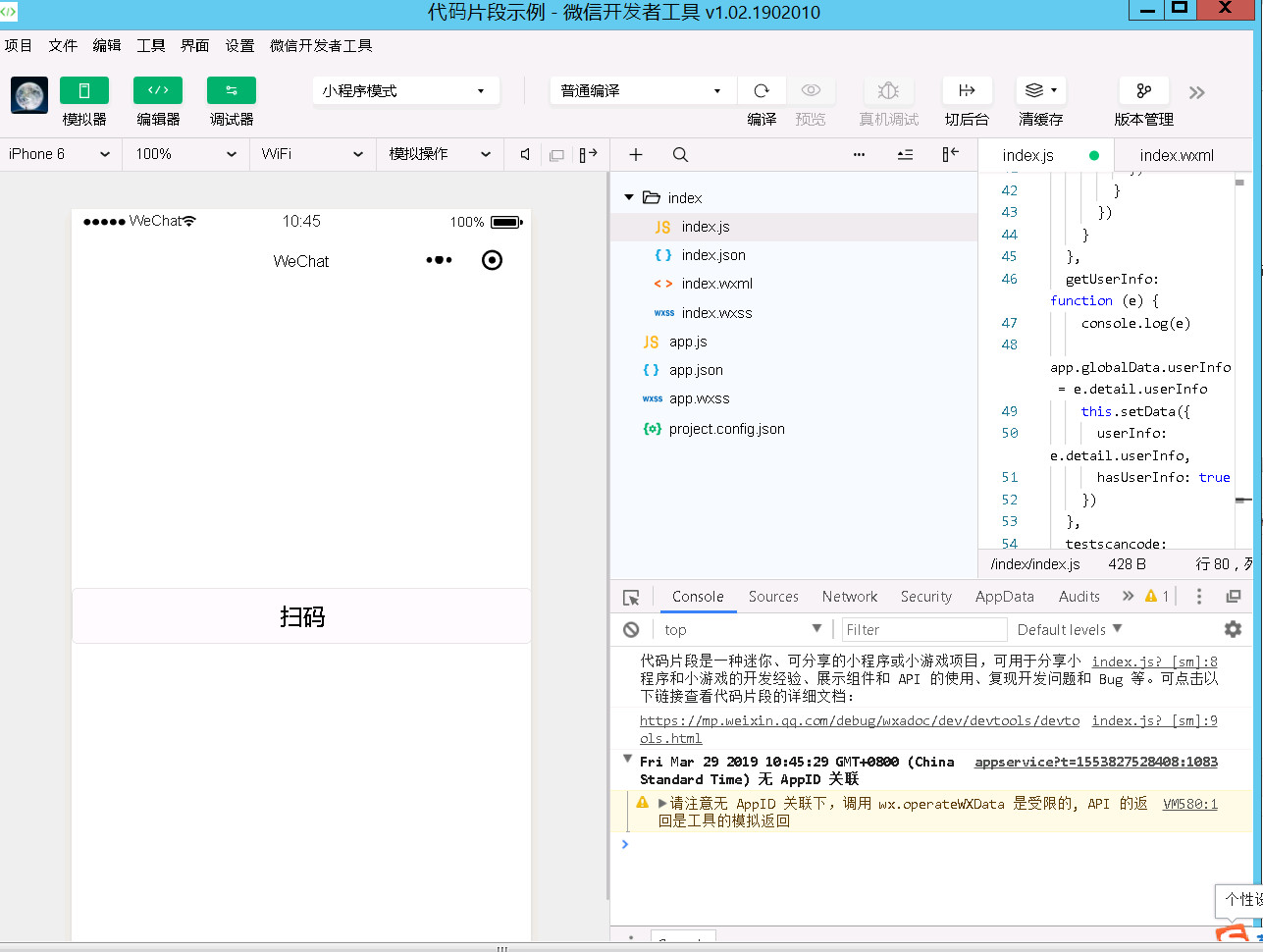Clear the console with ban icon
Image resolution: width=1263 pixels, height=952 pixels.
631,630
